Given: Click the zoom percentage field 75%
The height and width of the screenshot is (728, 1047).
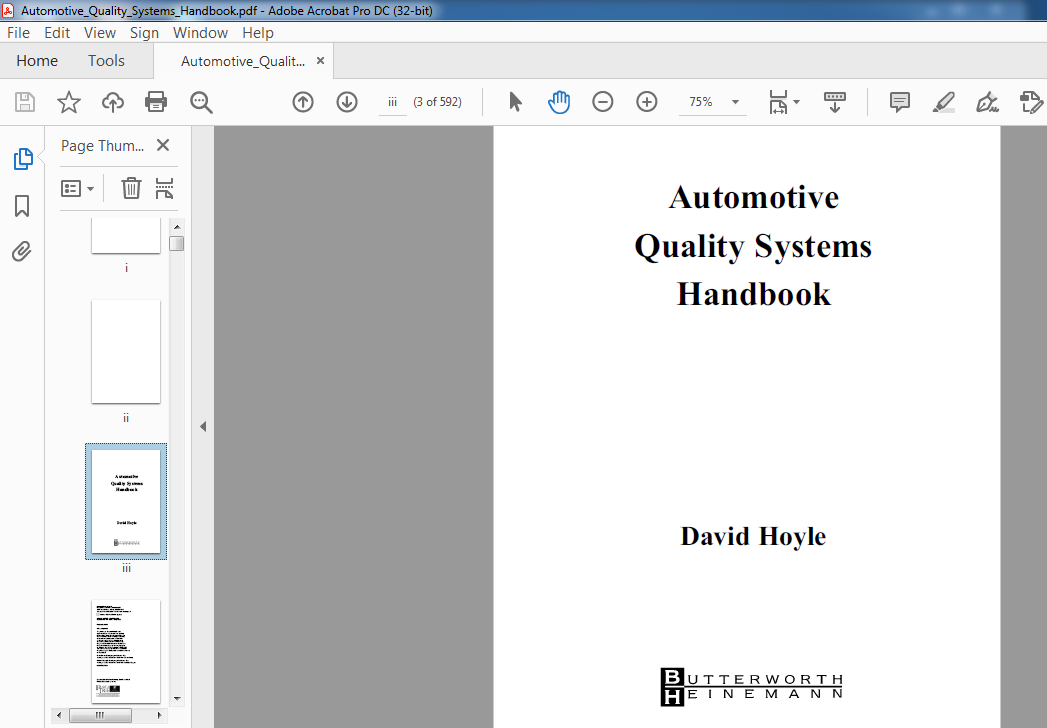Looking at the screenshot, I should click(701, 102).
